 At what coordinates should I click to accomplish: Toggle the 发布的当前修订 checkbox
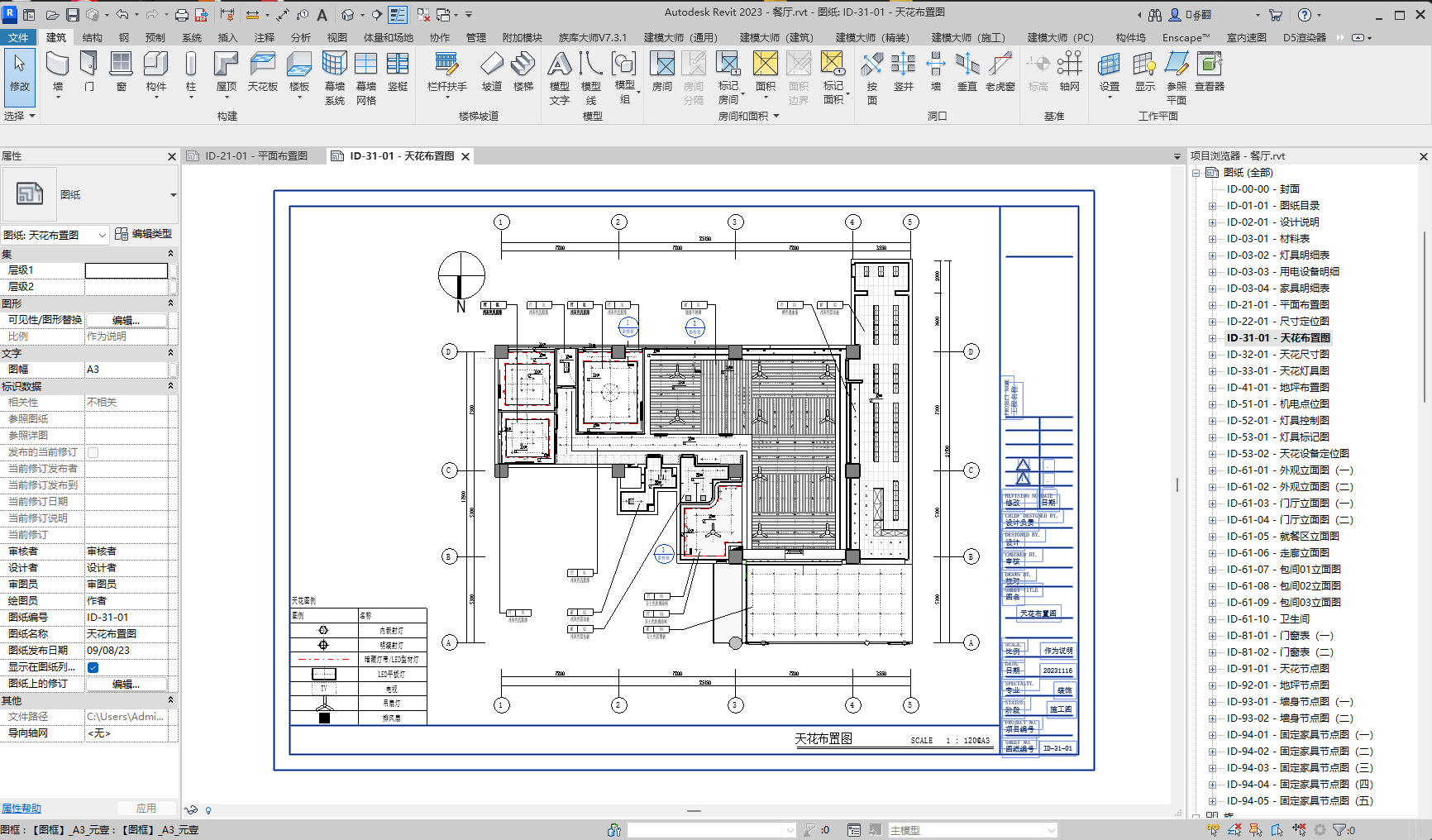click(93, 452)
